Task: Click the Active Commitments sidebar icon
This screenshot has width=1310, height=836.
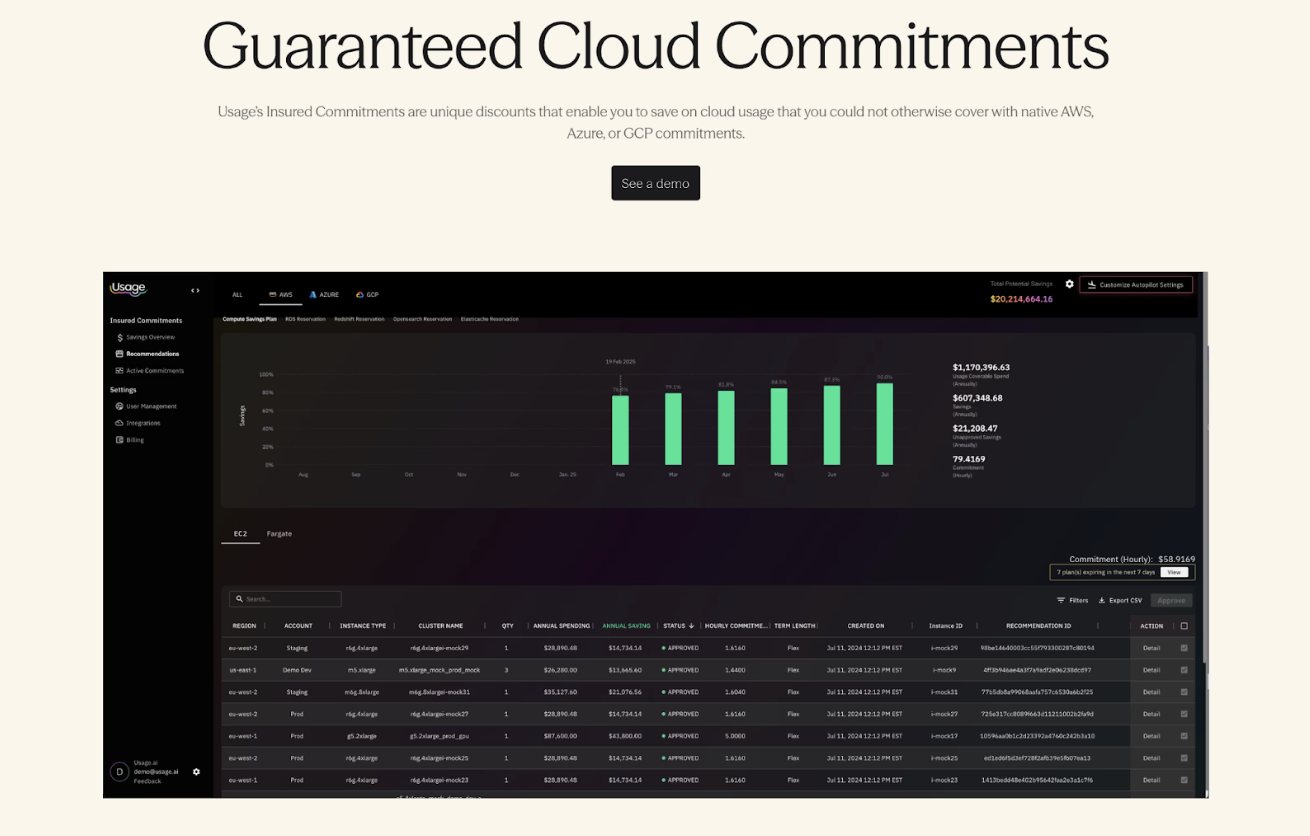Action: (120, 371)
